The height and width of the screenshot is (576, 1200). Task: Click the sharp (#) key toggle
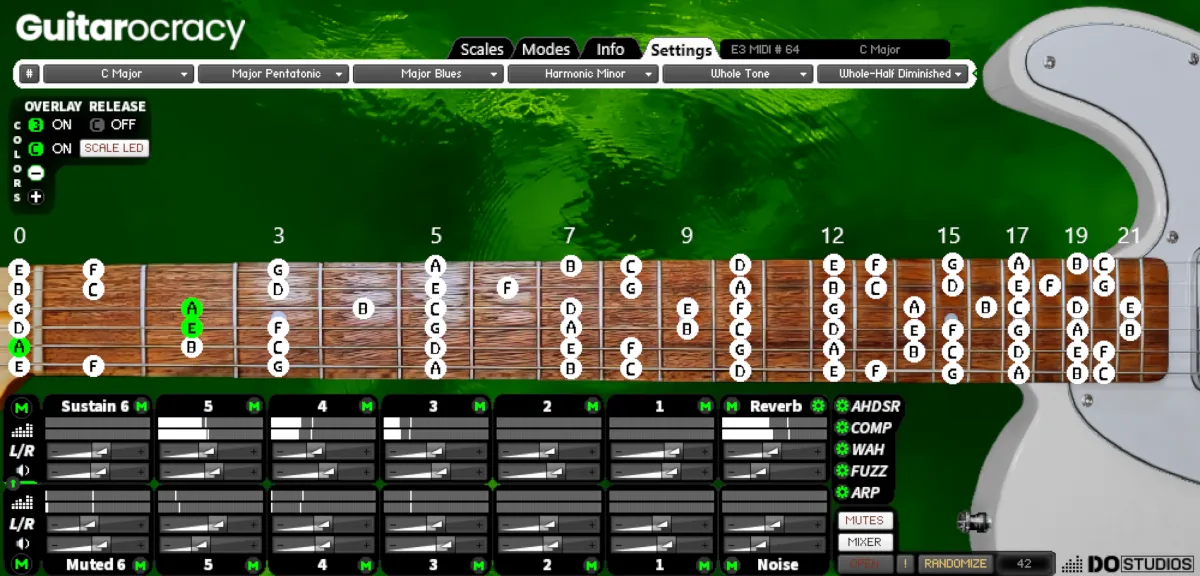[30, 74]
